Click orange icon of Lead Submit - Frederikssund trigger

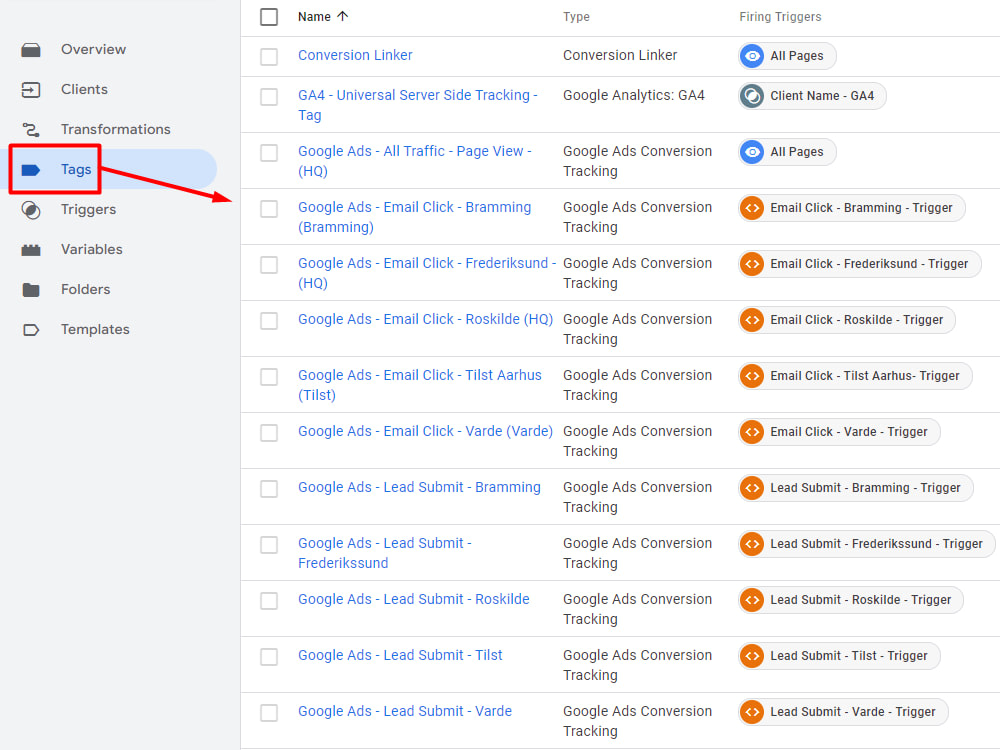click(753, 544)
